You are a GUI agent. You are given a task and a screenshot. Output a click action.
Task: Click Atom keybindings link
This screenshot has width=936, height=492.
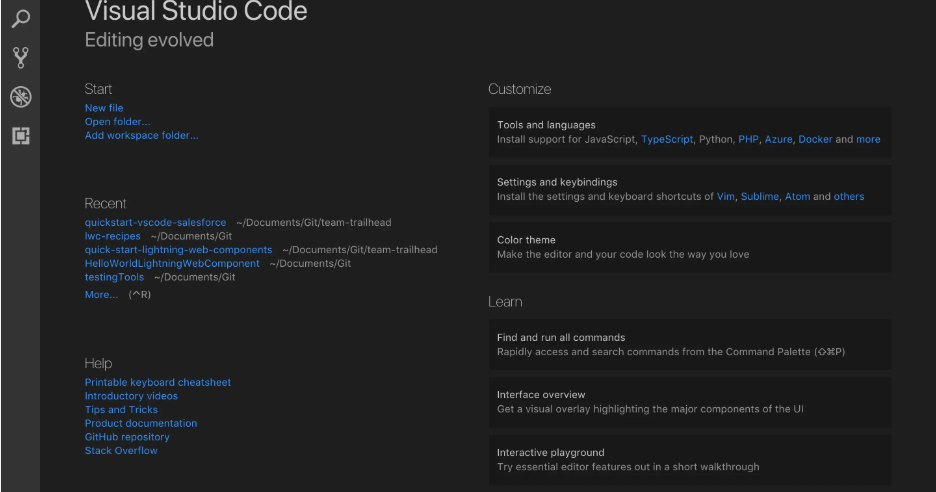797,196
